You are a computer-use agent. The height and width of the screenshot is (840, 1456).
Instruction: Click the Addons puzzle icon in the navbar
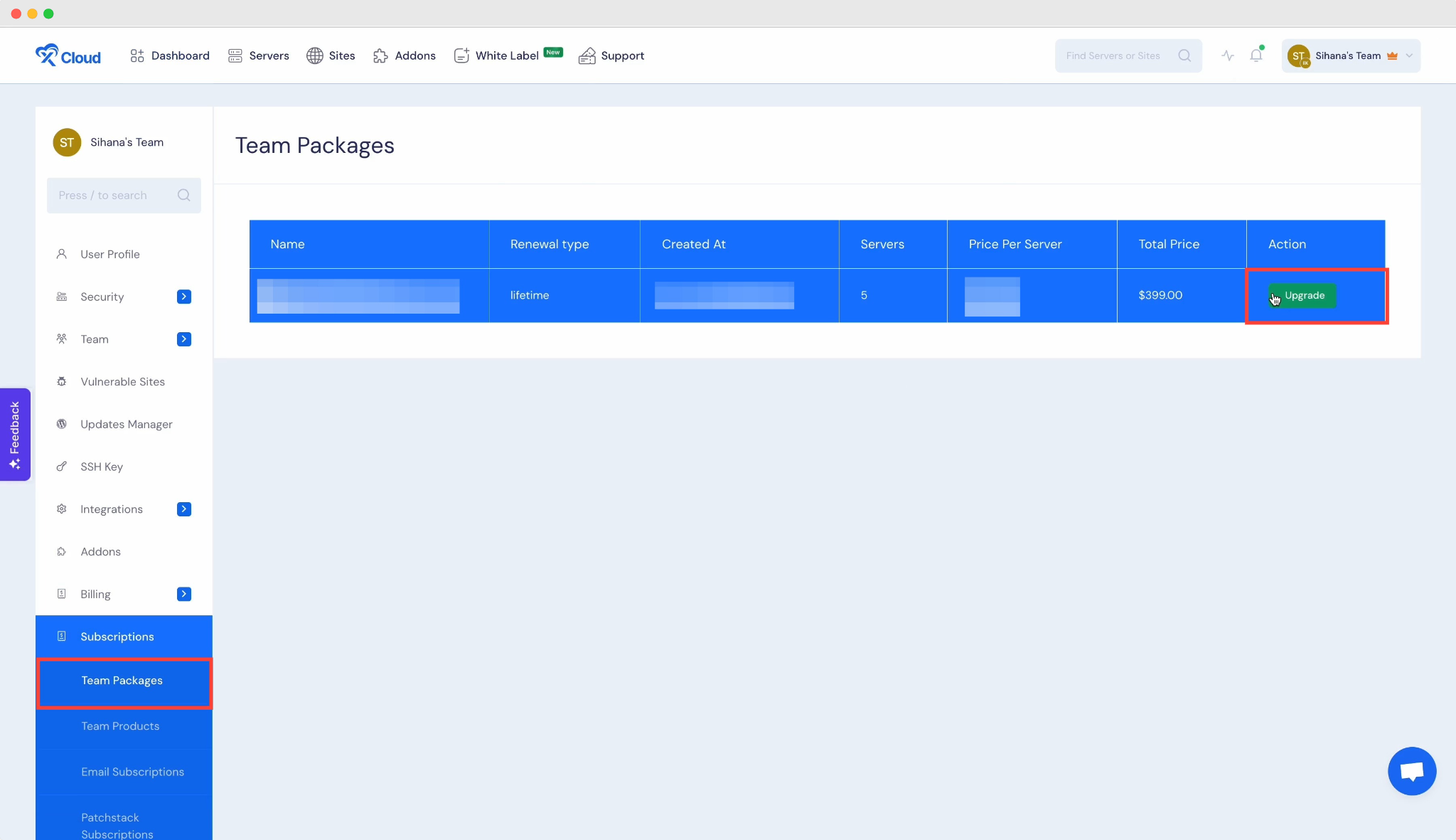382,55
